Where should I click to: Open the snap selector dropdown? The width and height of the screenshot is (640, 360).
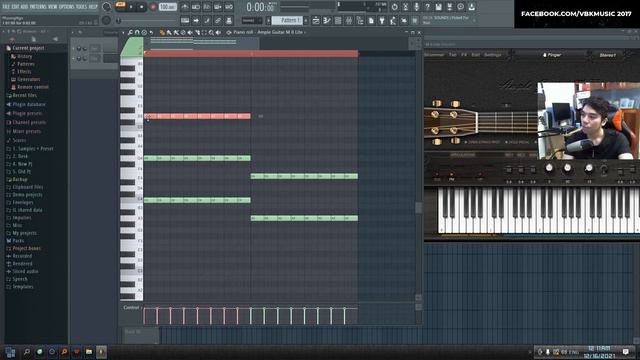[x=252, y=20]
